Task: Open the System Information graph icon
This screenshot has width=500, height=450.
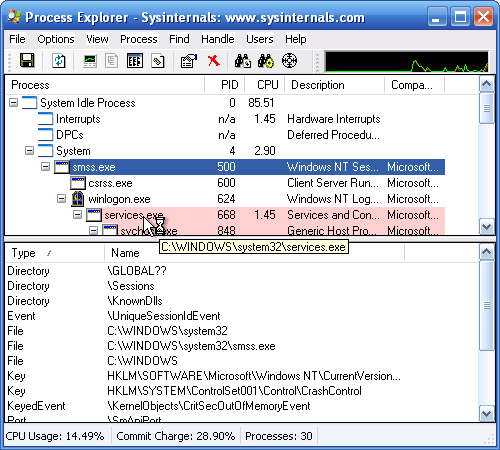Action: (90, 61)
